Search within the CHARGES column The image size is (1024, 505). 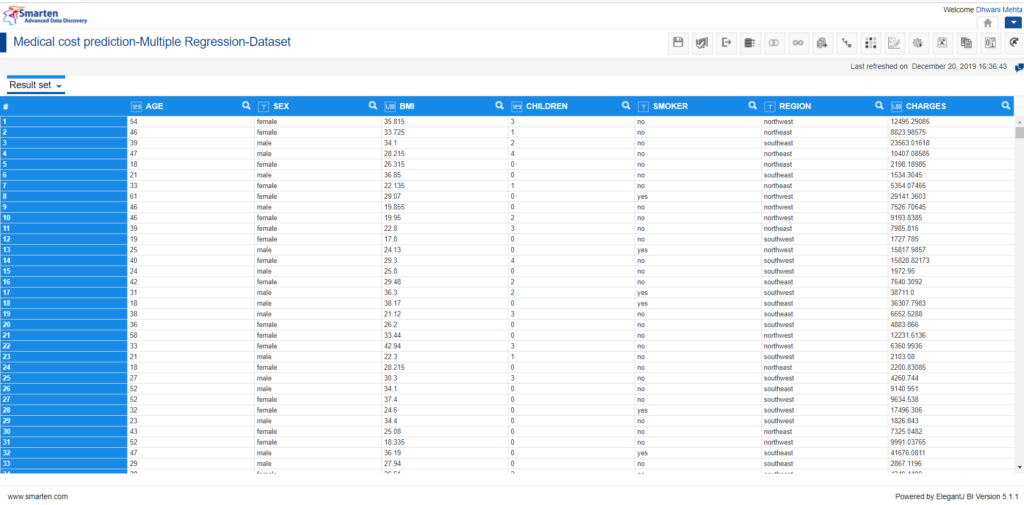coord(1006,105)
